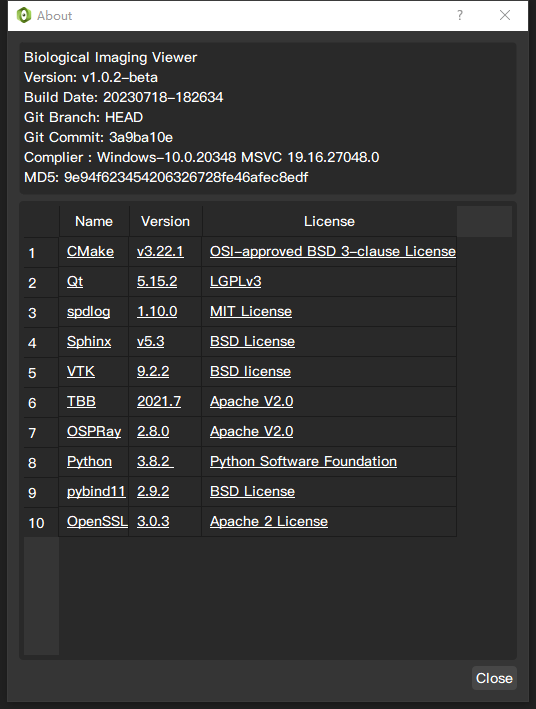Open the Qt name link
The image size is (536, 709).
75,281
